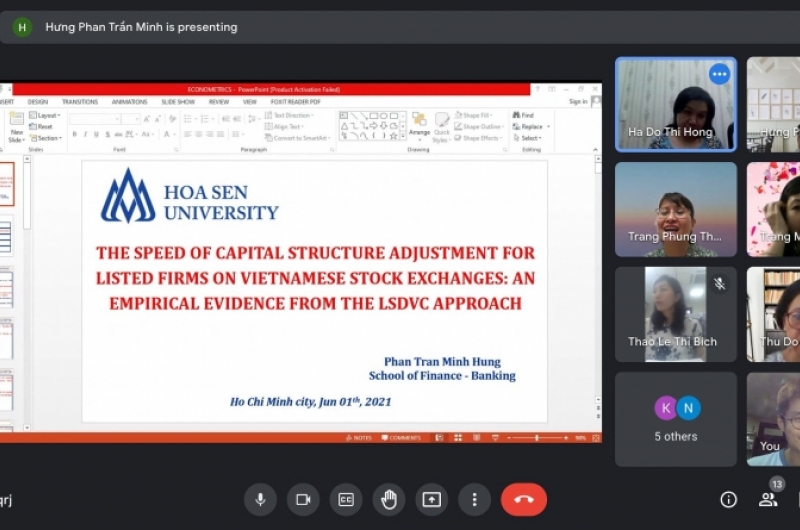Open more options three-dot menu in call bar
800x530 pixels.
475,499
